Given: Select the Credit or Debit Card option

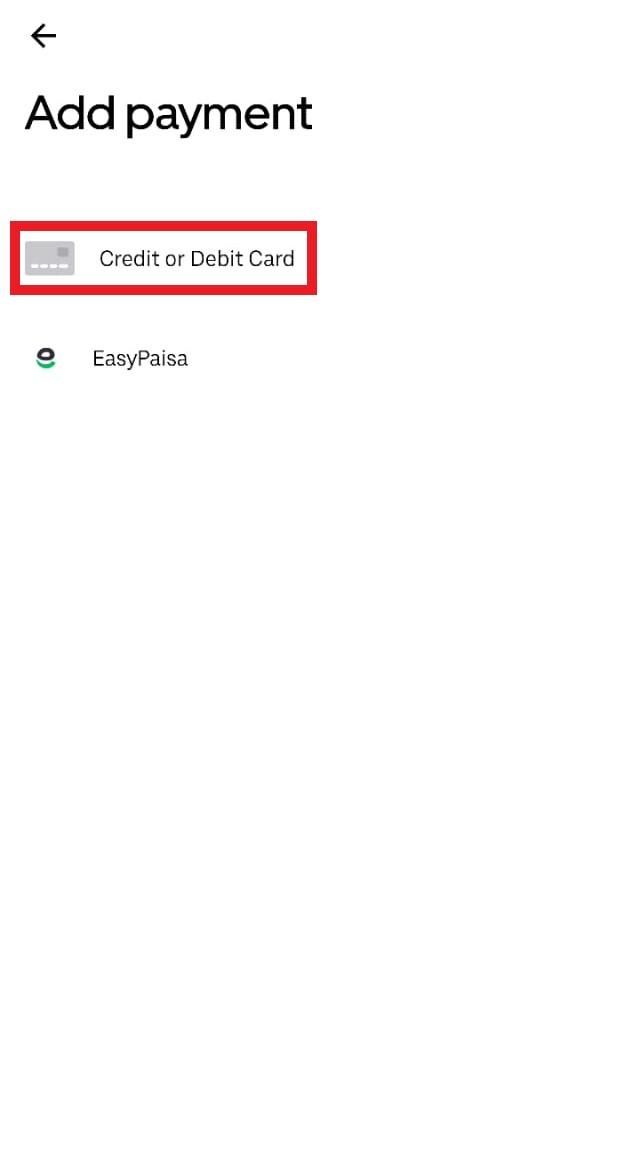Looking at the screenshot, I should coord(163,258).
